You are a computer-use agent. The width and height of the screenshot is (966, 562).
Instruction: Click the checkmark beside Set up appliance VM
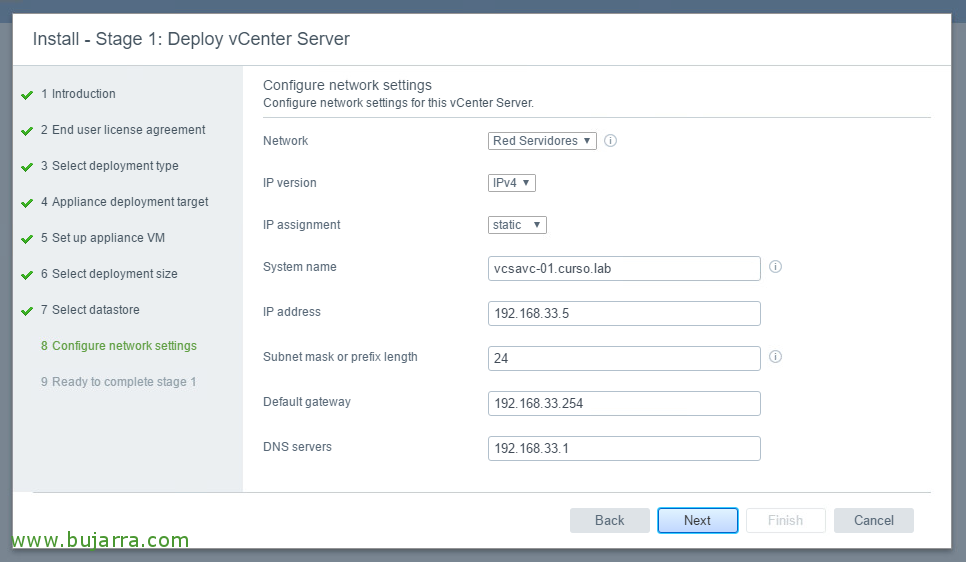(27, 238)
